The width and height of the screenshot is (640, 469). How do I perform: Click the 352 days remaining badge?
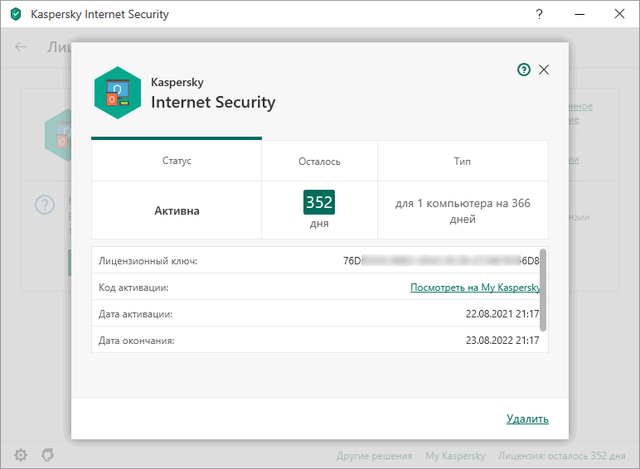319,202
